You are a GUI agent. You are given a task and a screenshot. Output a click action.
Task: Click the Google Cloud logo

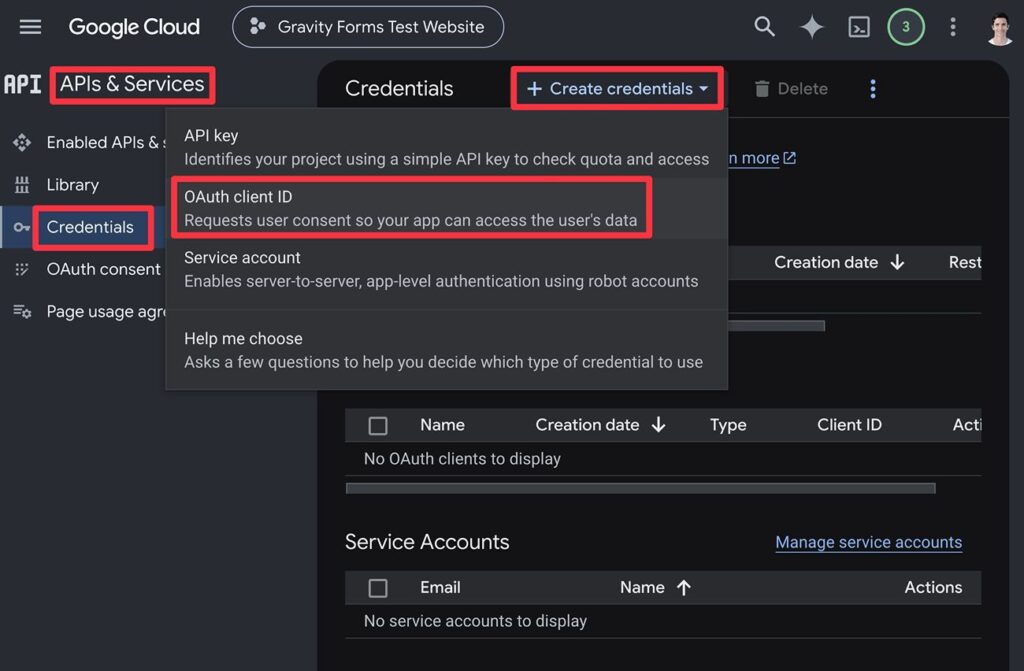(x=134, y=27)
